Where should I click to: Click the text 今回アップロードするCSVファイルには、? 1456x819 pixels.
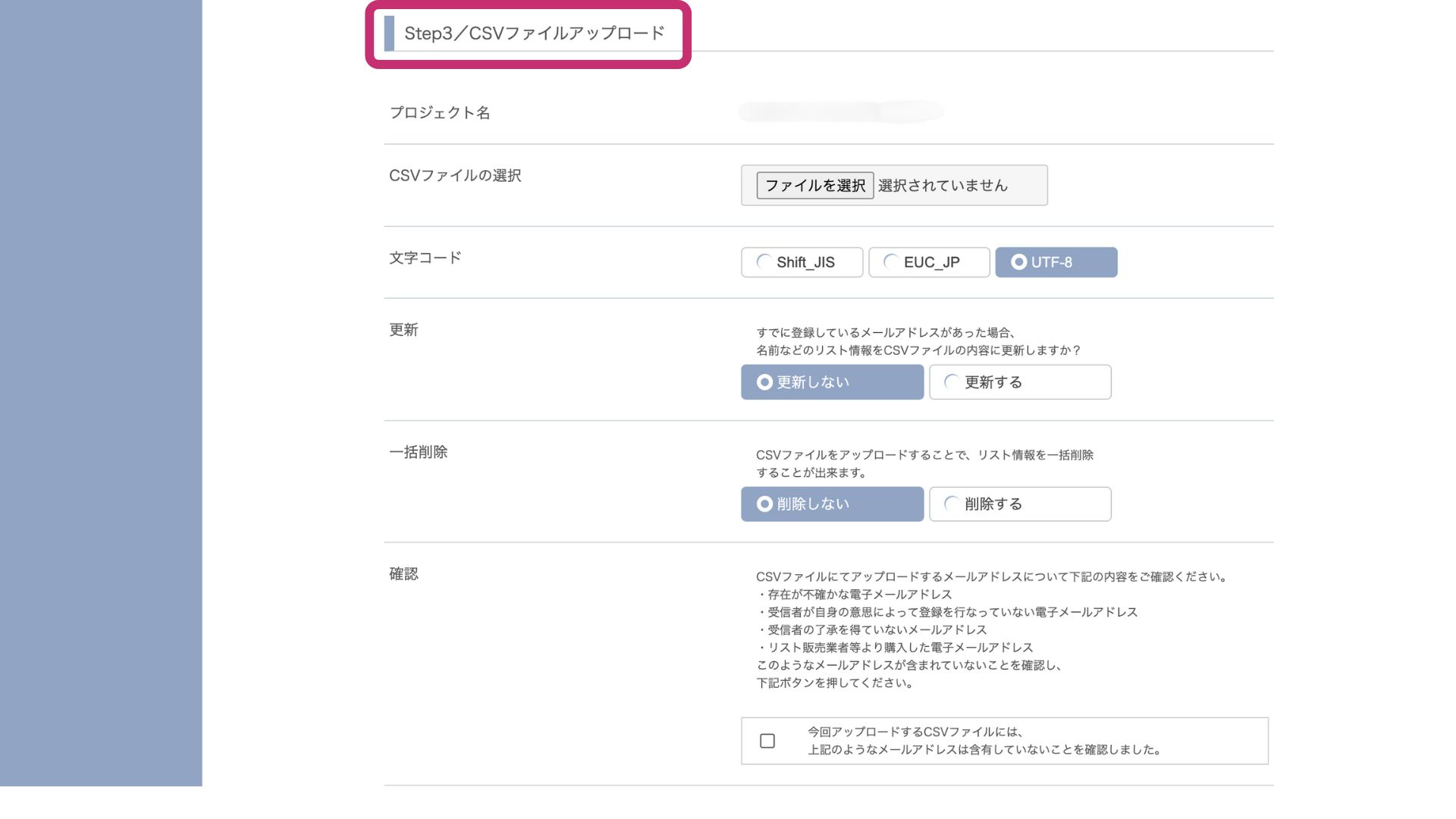[x=918, y=733]
